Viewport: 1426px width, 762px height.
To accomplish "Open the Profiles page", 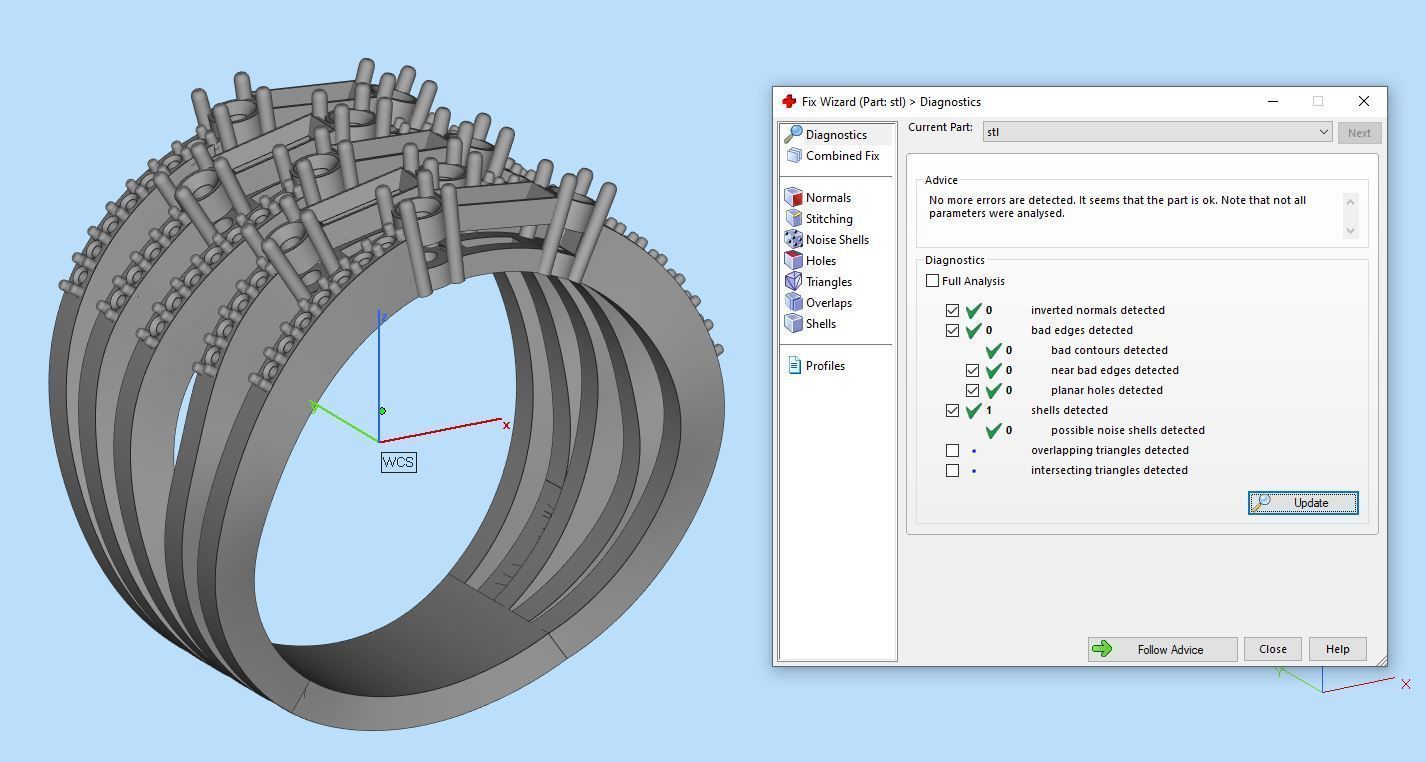I will click(x=825, y=366).
